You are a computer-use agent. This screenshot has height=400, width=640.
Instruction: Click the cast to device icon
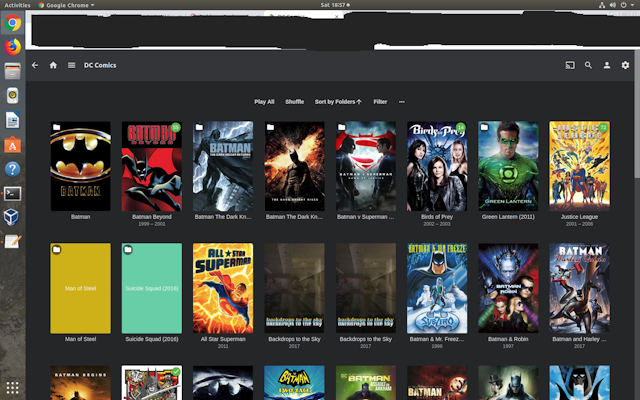pyautogui.click(x=570, y=65)
